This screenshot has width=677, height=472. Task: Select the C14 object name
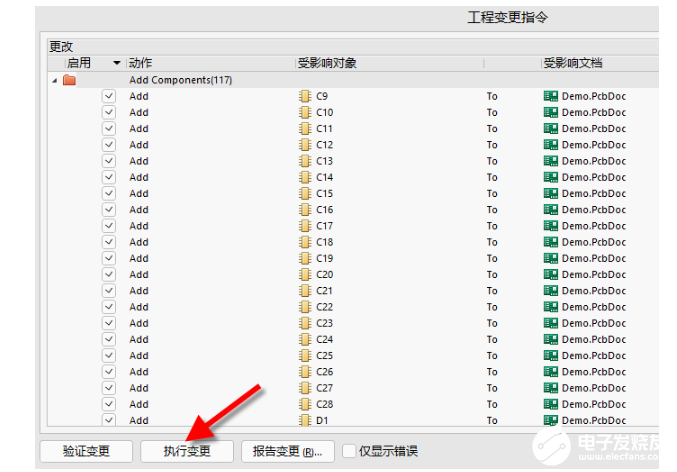324,177
